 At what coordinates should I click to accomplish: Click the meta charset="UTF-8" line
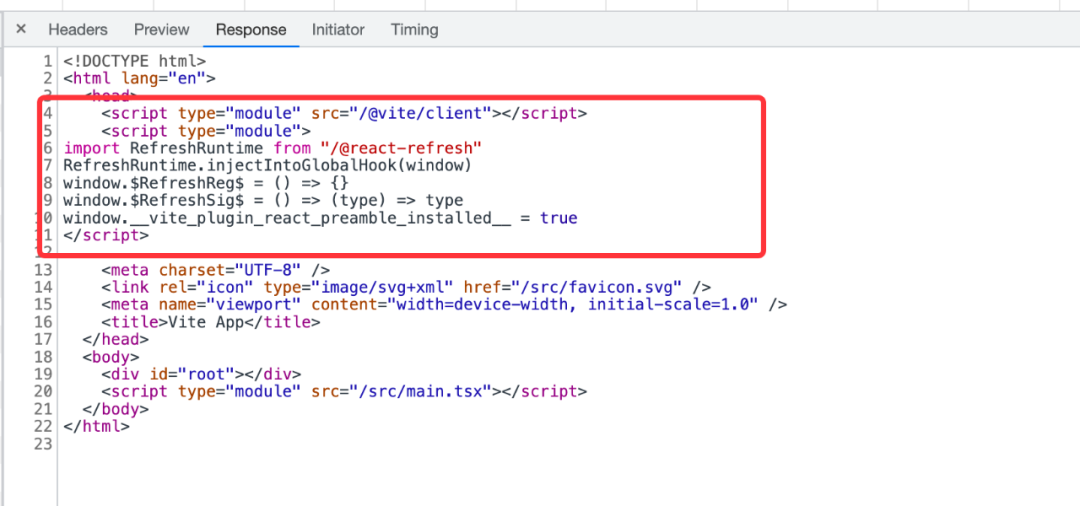pos(216,270)
